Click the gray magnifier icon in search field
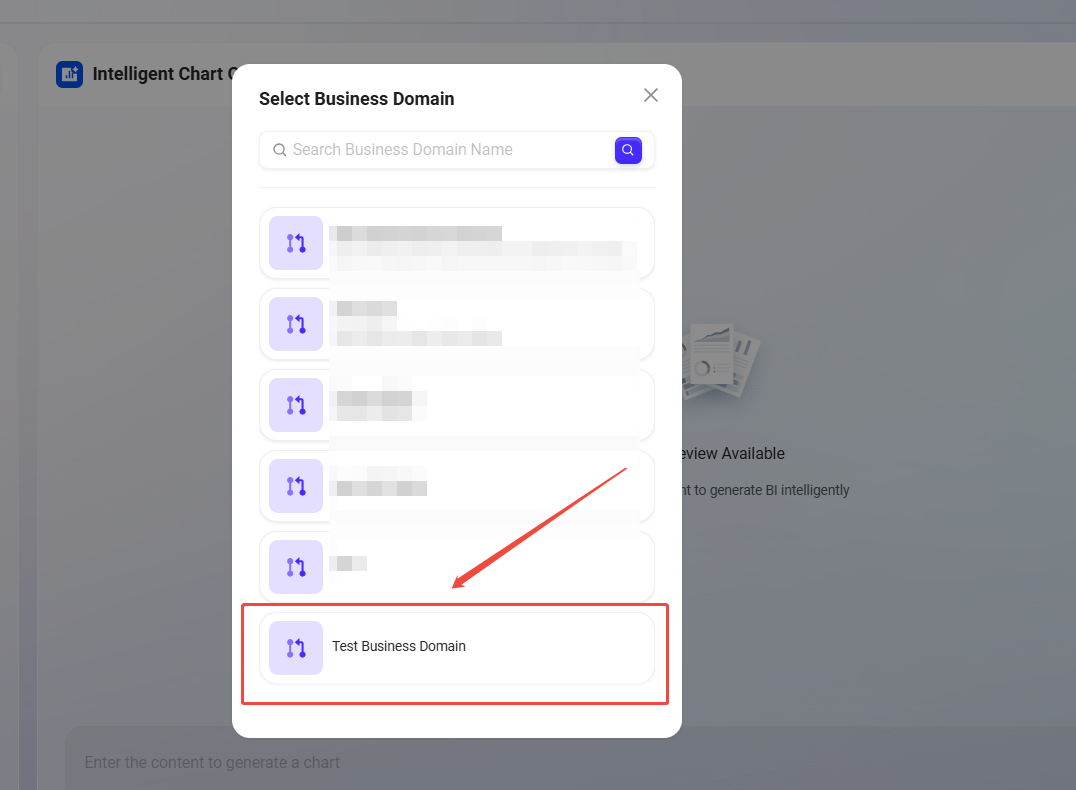This screenshot has width=1076, height=790. click(280, 150)
